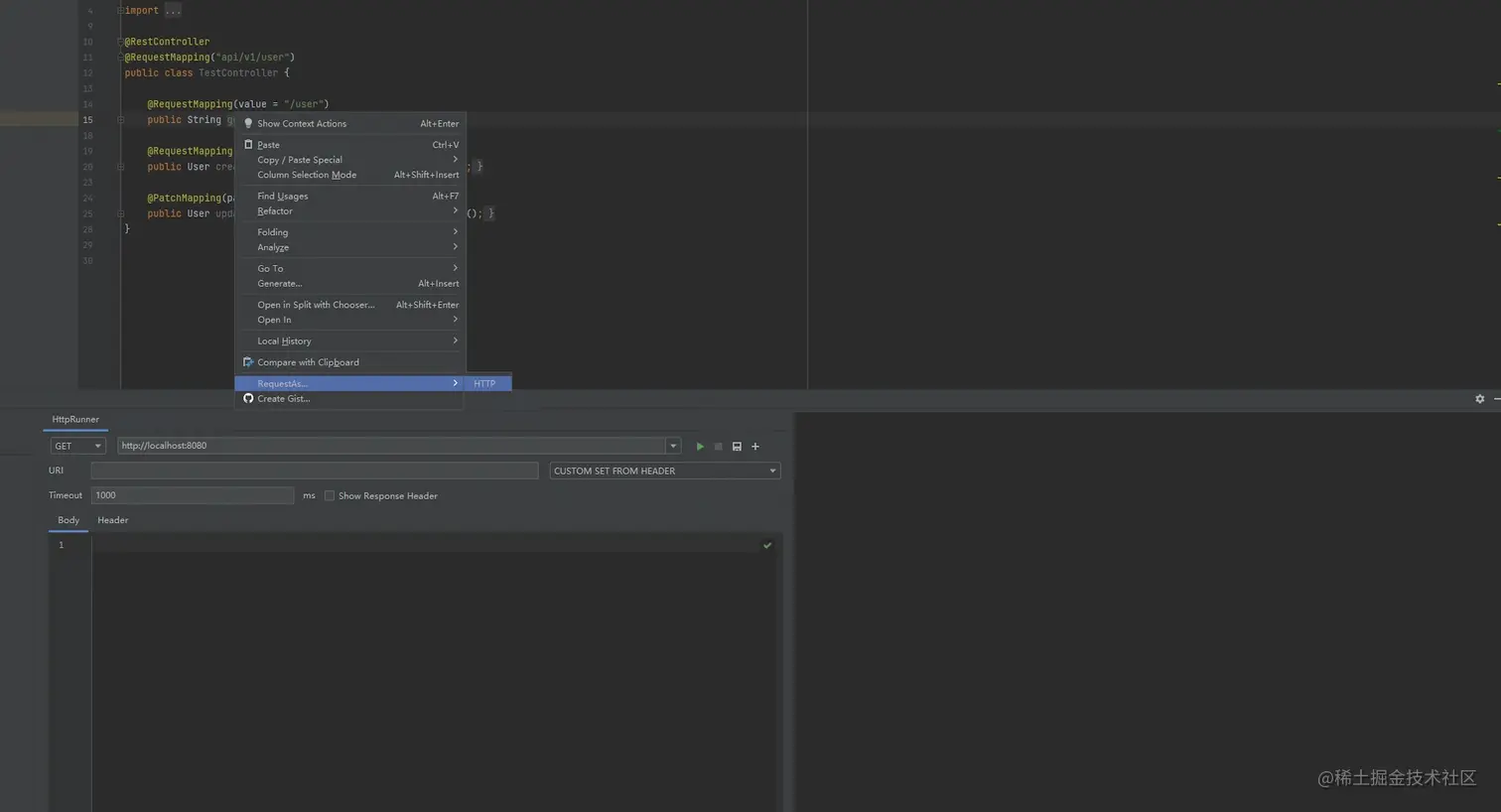Open CUSTOM SET FROM HEADER dropdown

point(665,471)
